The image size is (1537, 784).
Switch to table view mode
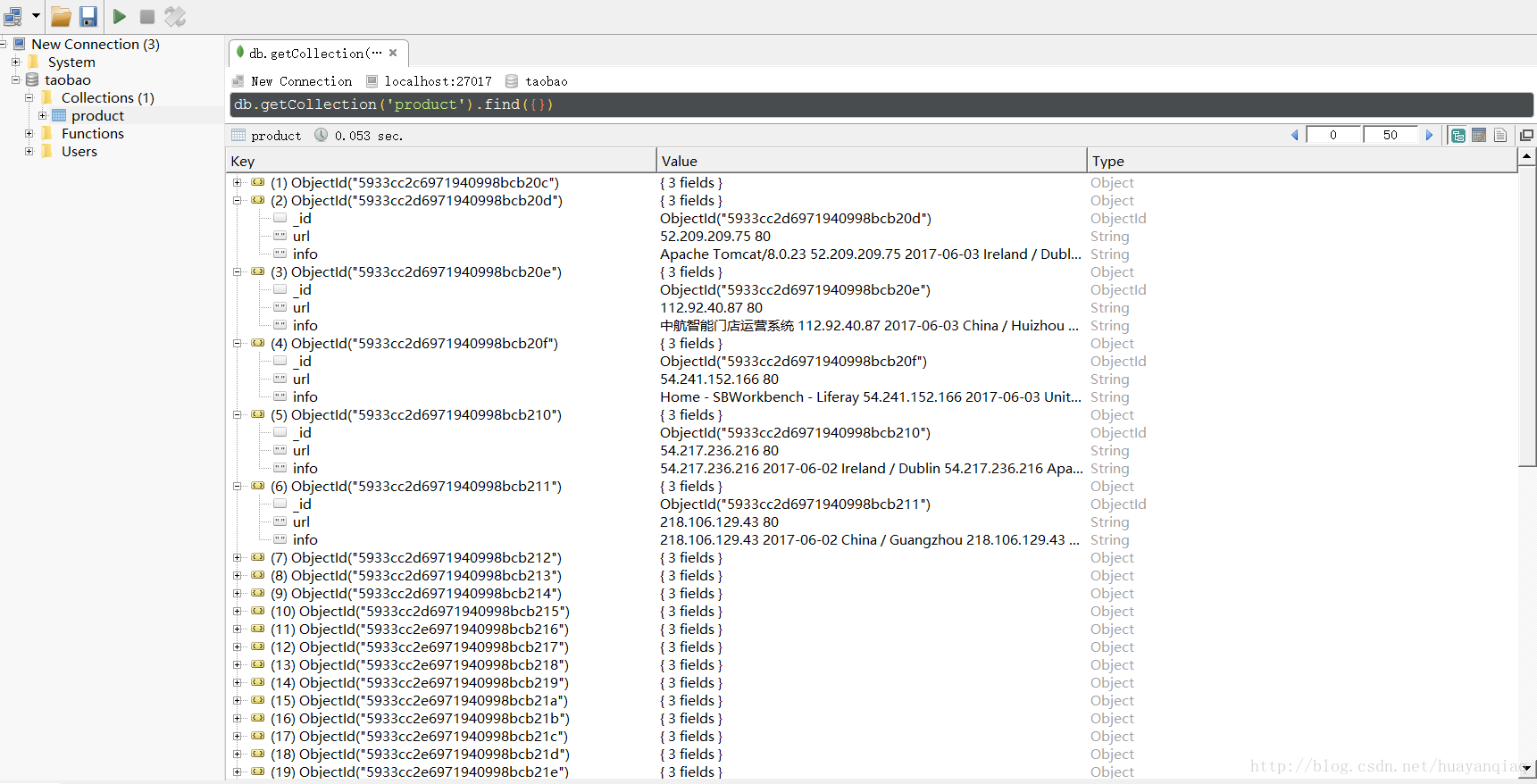(1479, 135)
